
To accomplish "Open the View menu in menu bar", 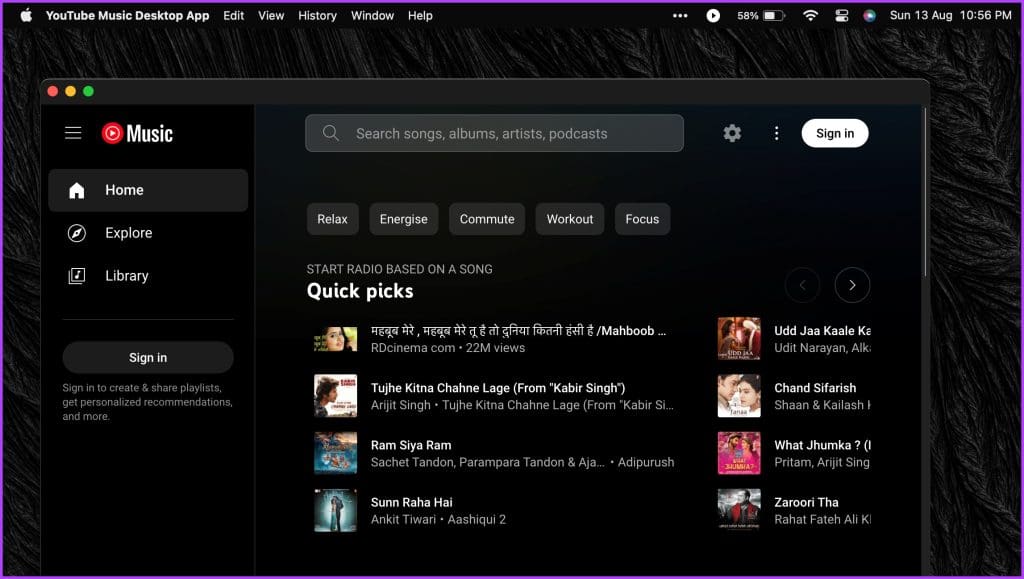I will pyautogui.click(x=271, y=16).
